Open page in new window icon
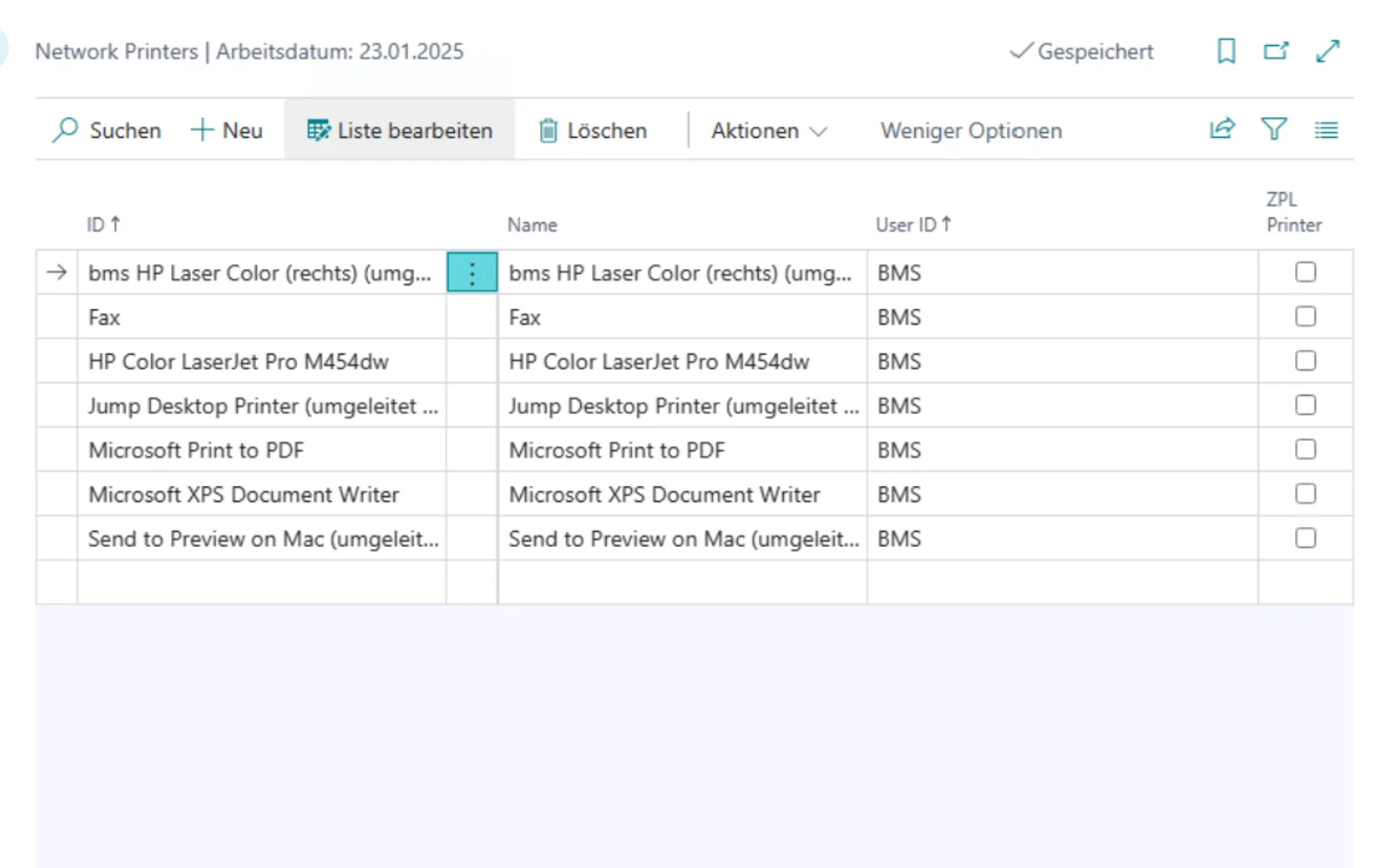This screenshot has width=1389, height=868. pyautogui.click(x=1276, y=51)
